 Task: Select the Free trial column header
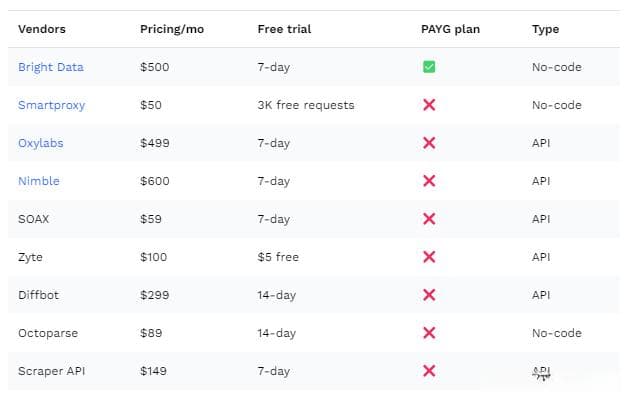pyautogui.click(x=284, y=29)
